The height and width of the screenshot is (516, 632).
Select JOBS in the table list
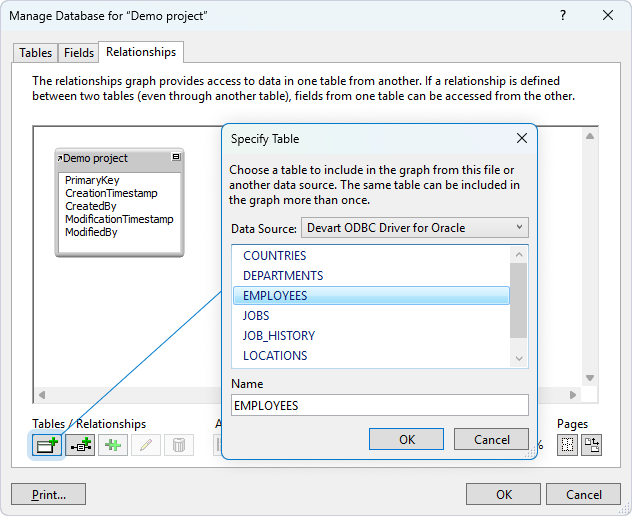pyautogui.click(x=371, y=316)
